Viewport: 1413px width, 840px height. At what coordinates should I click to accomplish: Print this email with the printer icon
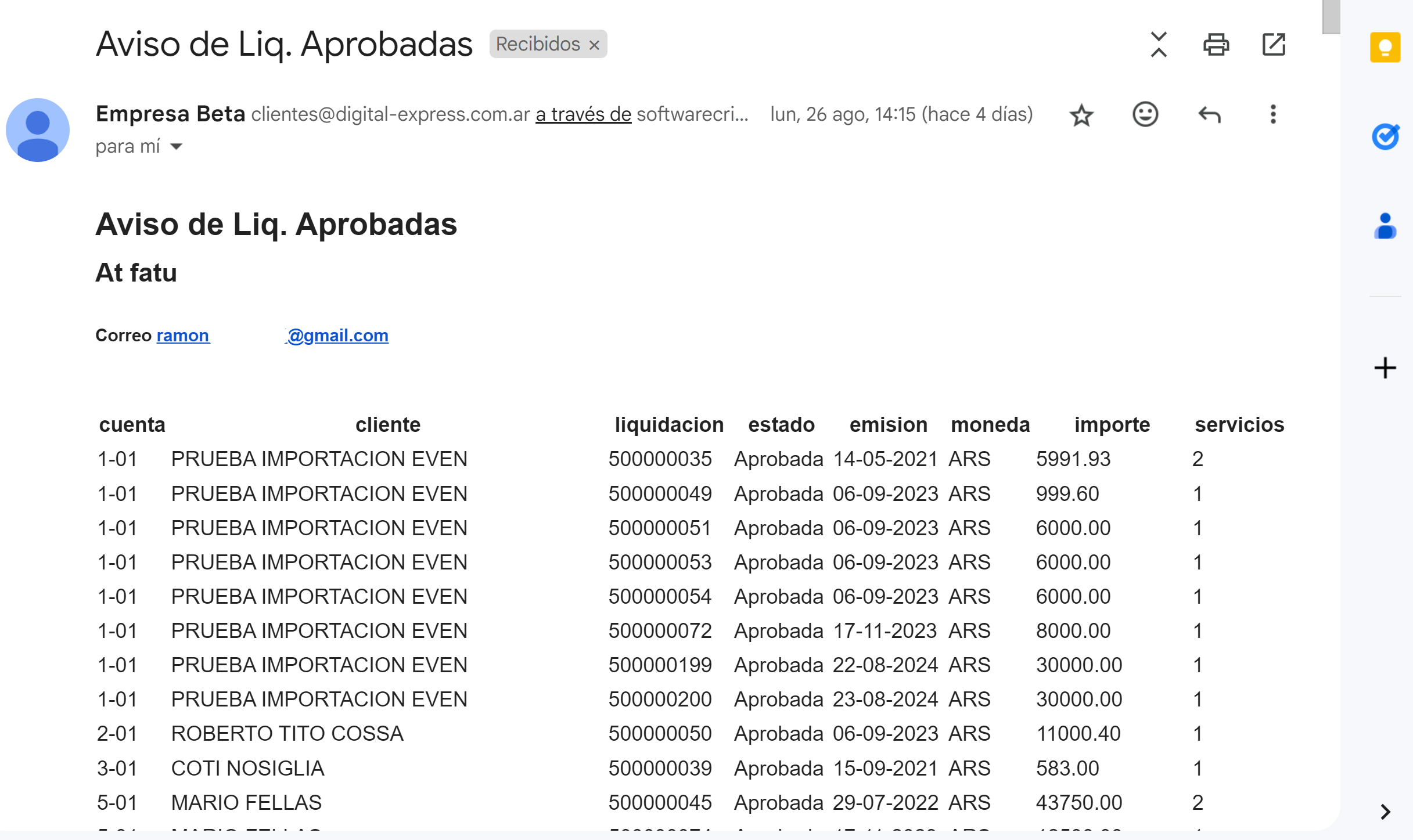tap(1216, 45)
